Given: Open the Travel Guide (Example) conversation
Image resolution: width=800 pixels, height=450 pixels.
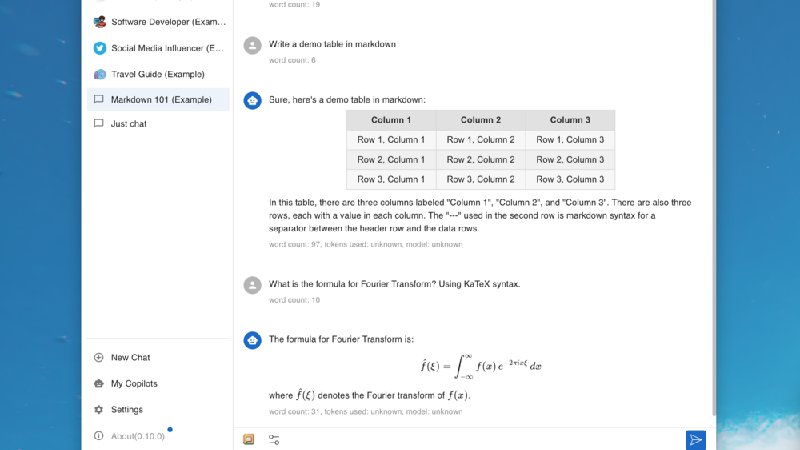Looking at the screenshot, I should (158, 74).
